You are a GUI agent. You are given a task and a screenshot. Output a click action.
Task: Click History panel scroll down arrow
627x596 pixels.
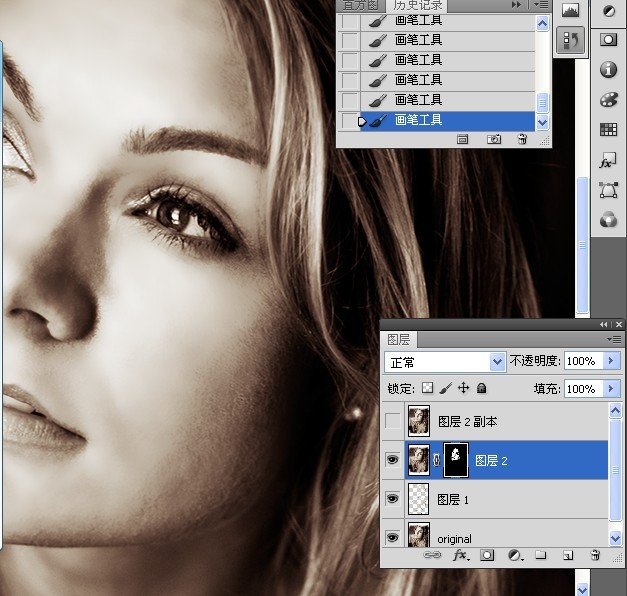[542, 122]
